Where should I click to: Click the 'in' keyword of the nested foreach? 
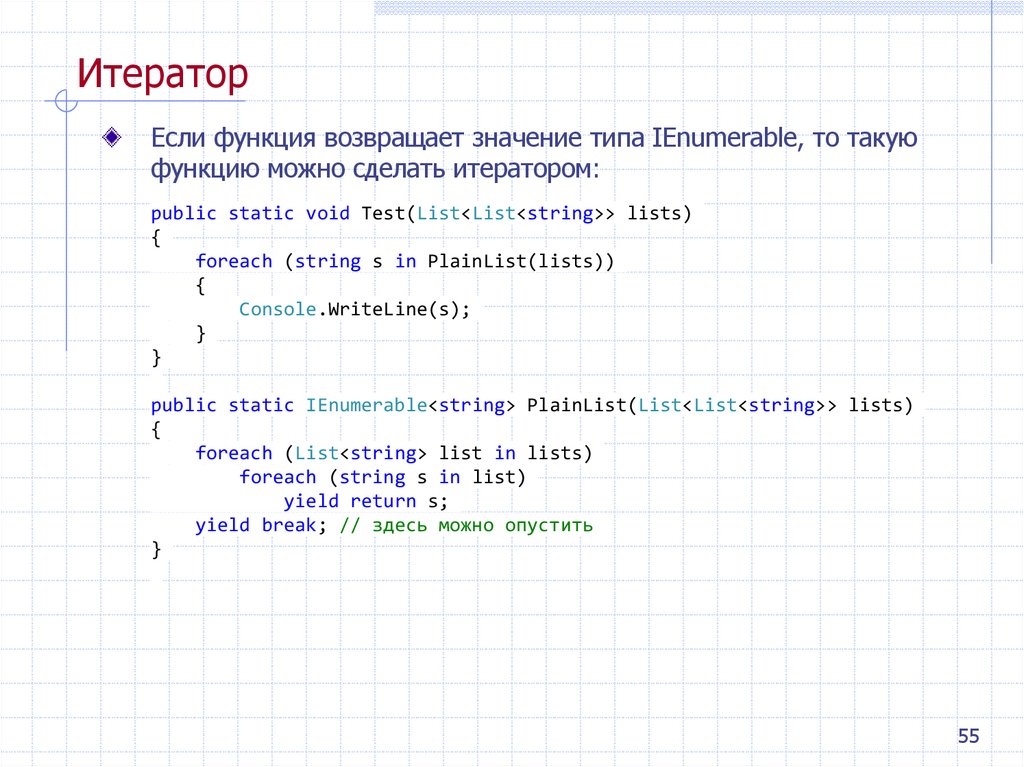click(449, 477)
